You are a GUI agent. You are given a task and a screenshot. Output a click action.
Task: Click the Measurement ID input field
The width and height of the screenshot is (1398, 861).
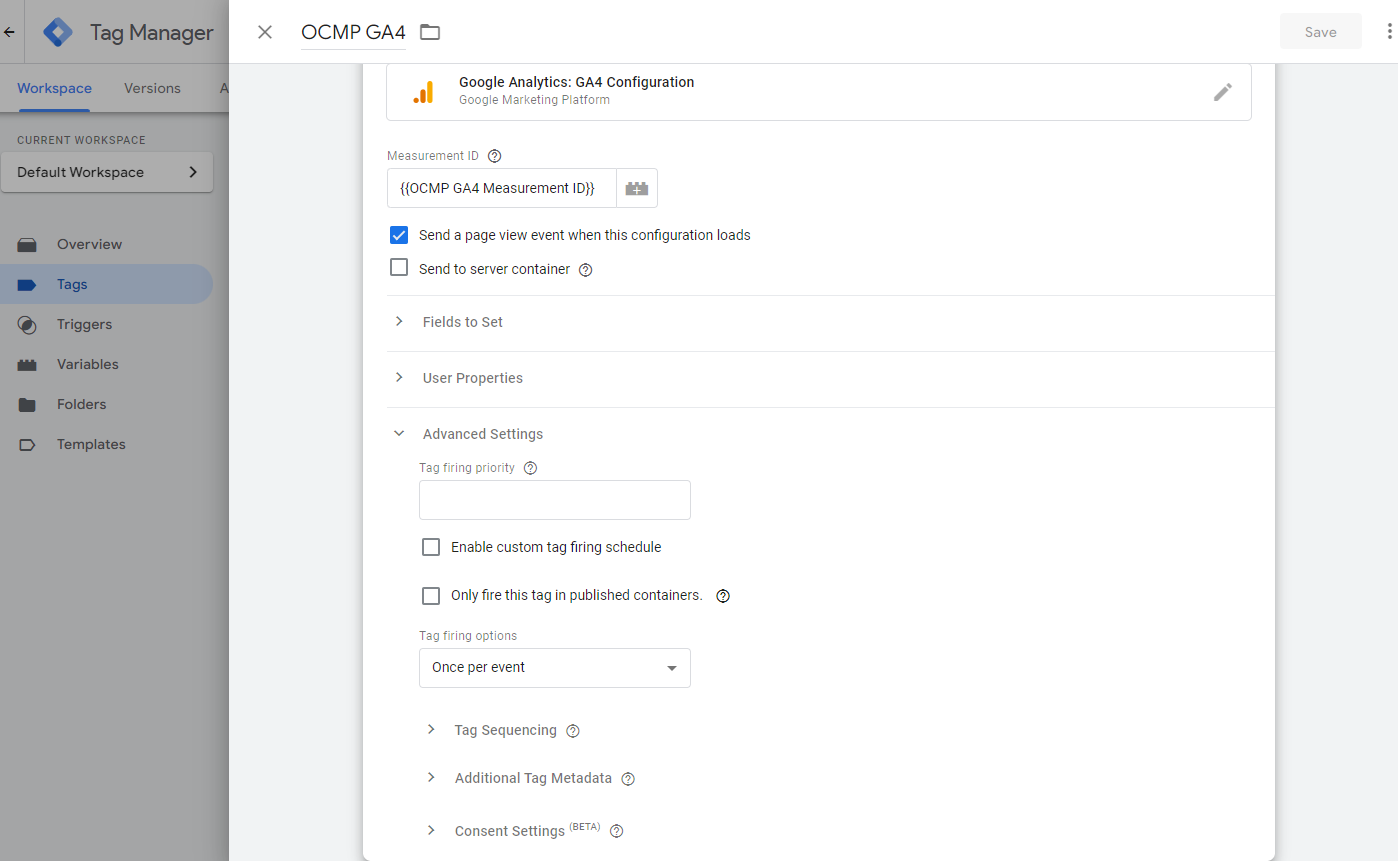coord(501,188)
